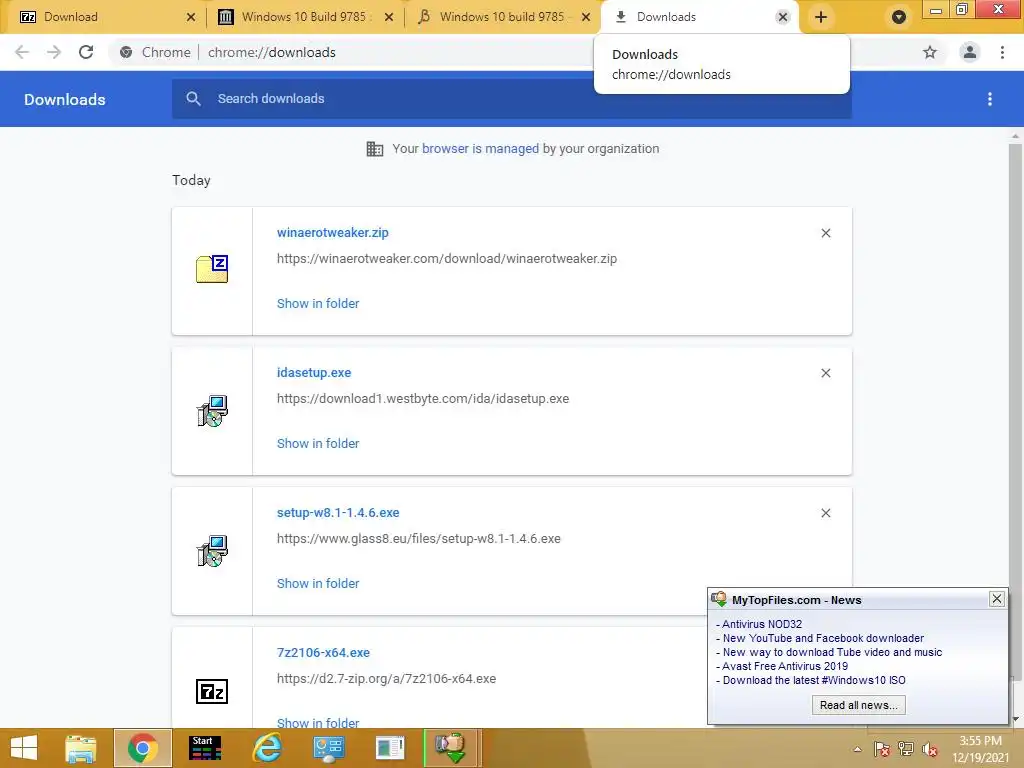Open idasetup.exe file link
The height and width of the screenshot is (768, 1024).
(314, 372)
